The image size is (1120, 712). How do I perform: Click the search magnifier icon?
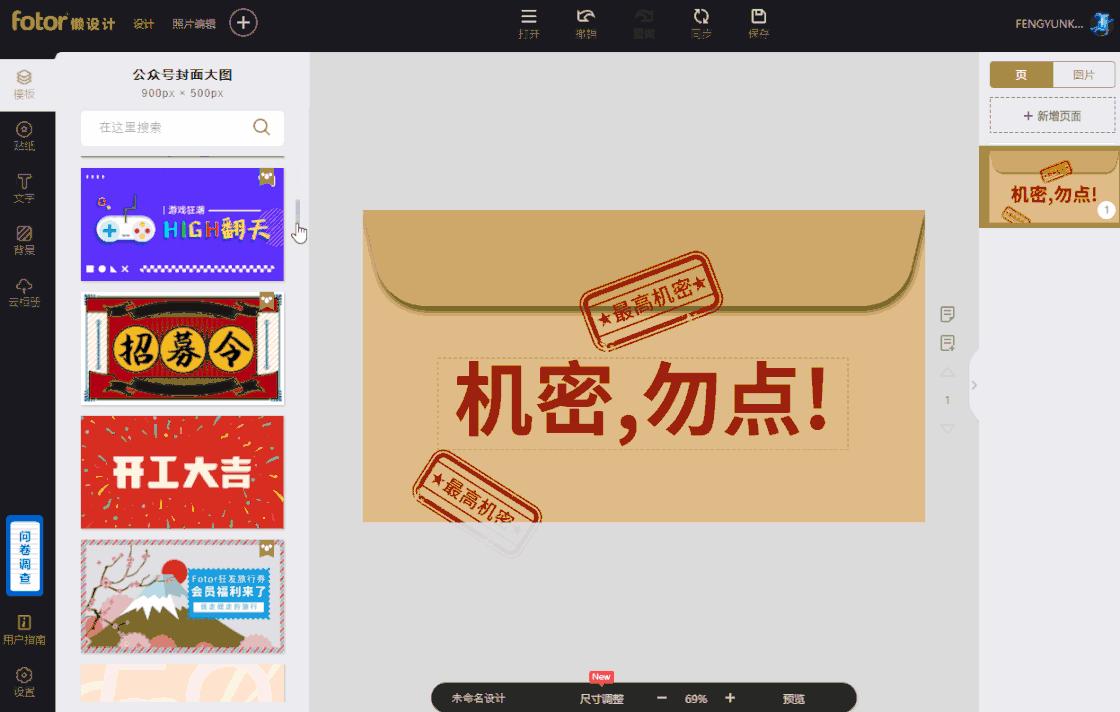coord(261,127)
